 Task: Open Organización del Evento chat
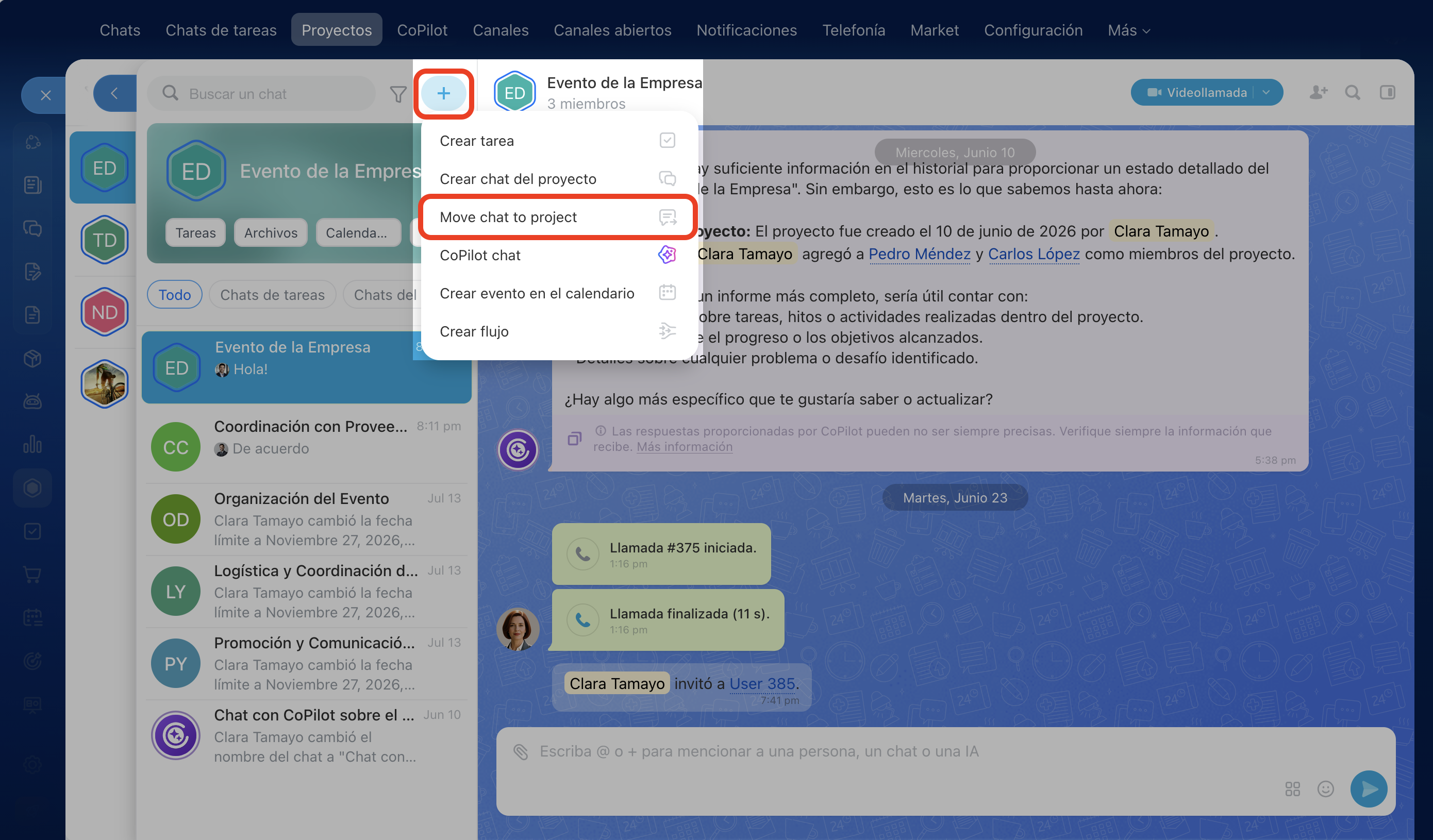point(307,519)
